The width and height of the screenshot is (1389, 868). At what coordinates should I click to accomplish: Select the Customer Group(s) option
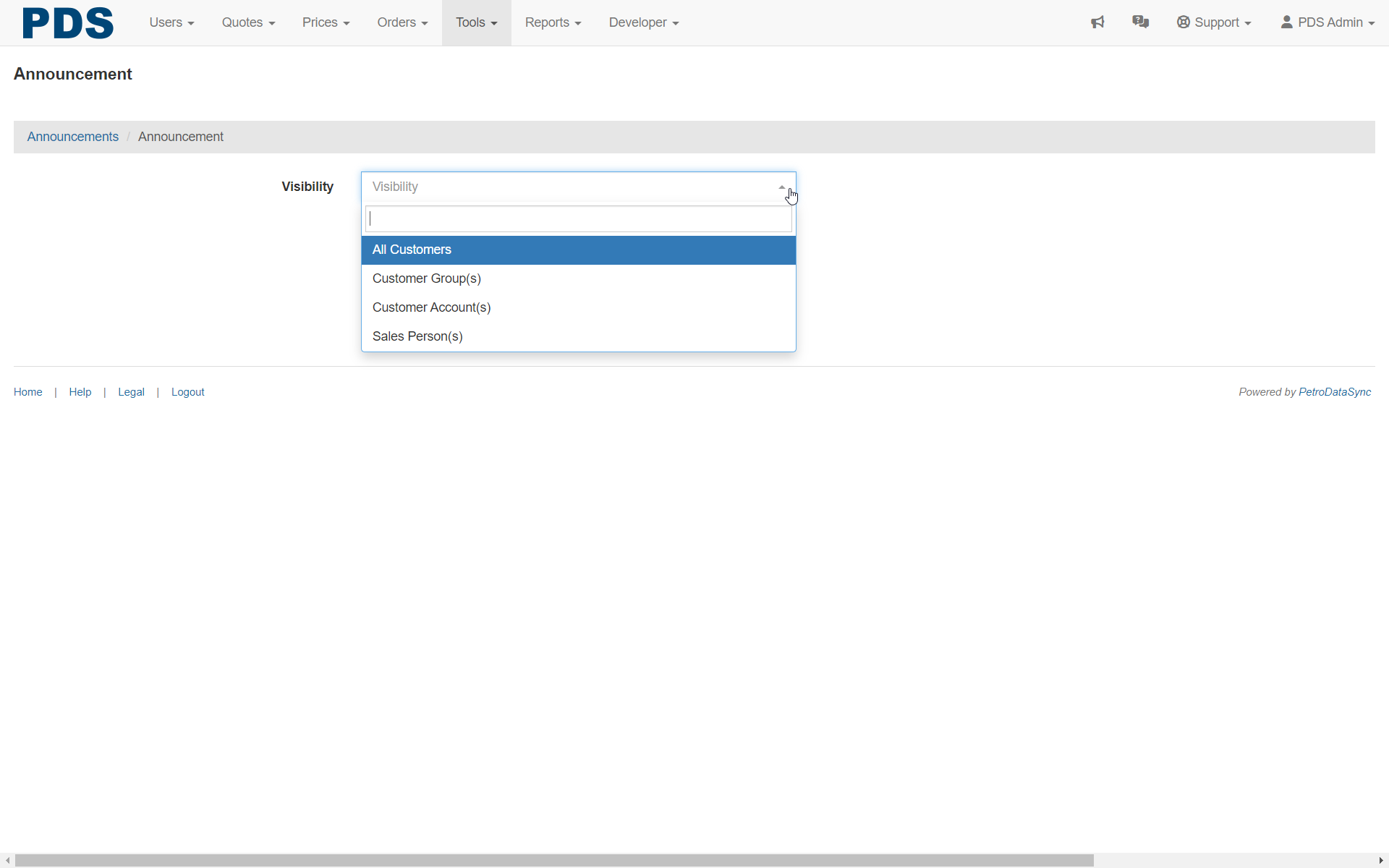coord(578,278)
